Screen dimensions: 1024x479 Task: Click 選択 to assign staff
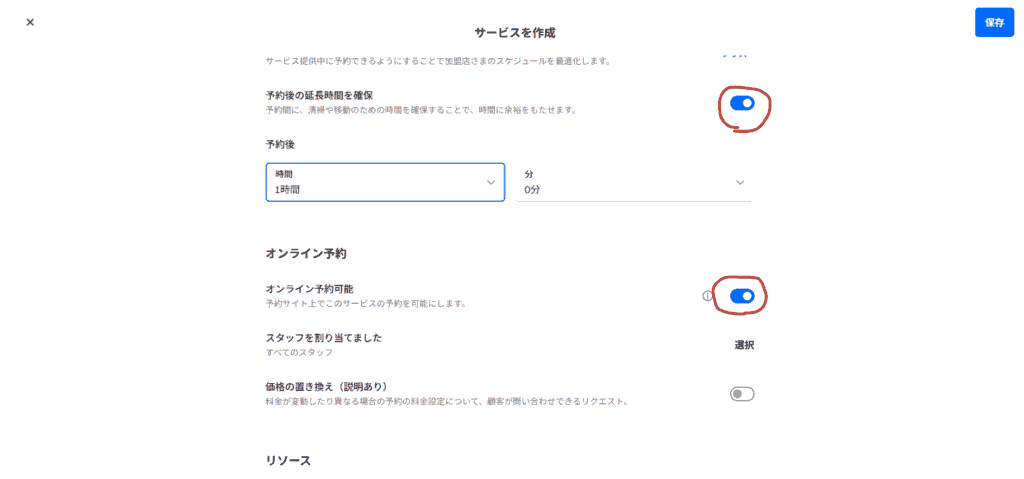744,345
